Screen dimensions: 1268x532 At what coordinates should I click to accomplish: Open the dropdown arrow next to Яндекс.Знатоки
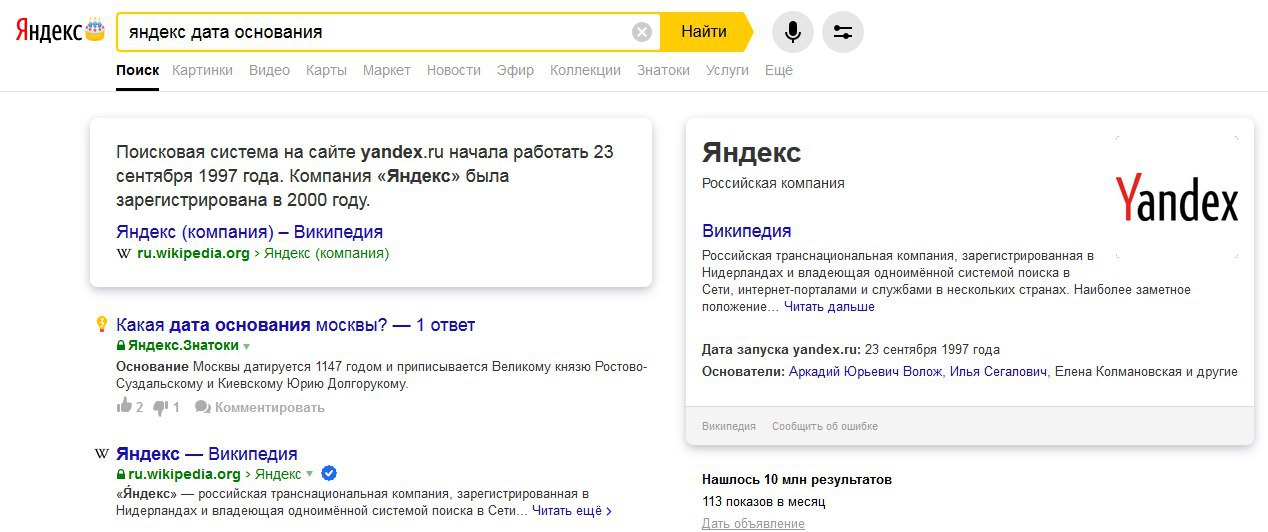point(246,346)
